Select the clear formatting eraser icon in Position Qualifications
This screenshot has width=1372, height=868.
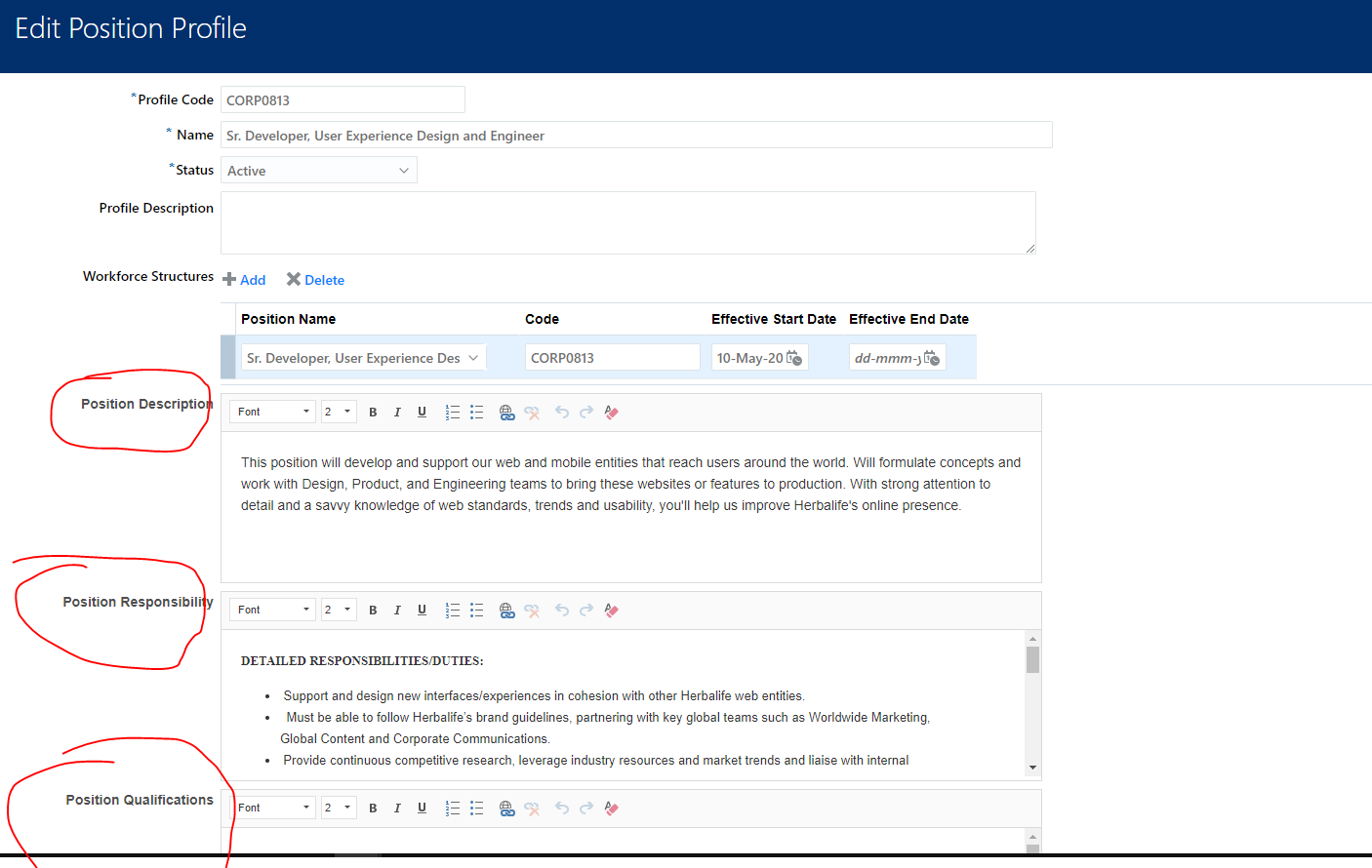[x=611, y=808]
